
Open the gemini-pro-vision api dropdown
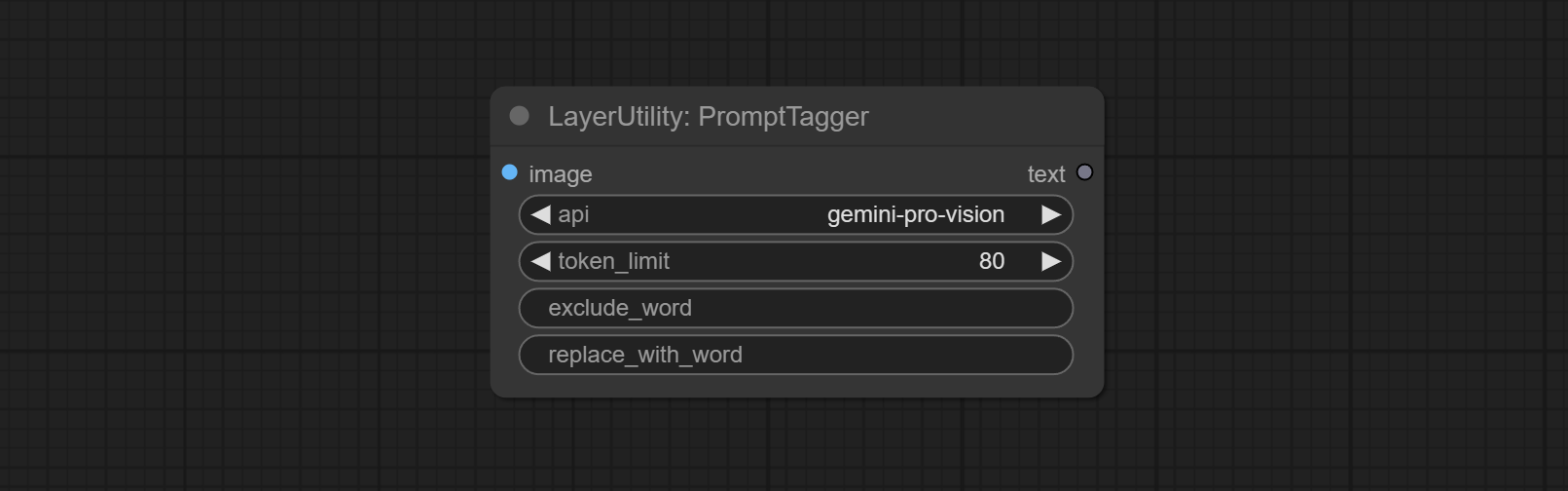coord(915,214)
